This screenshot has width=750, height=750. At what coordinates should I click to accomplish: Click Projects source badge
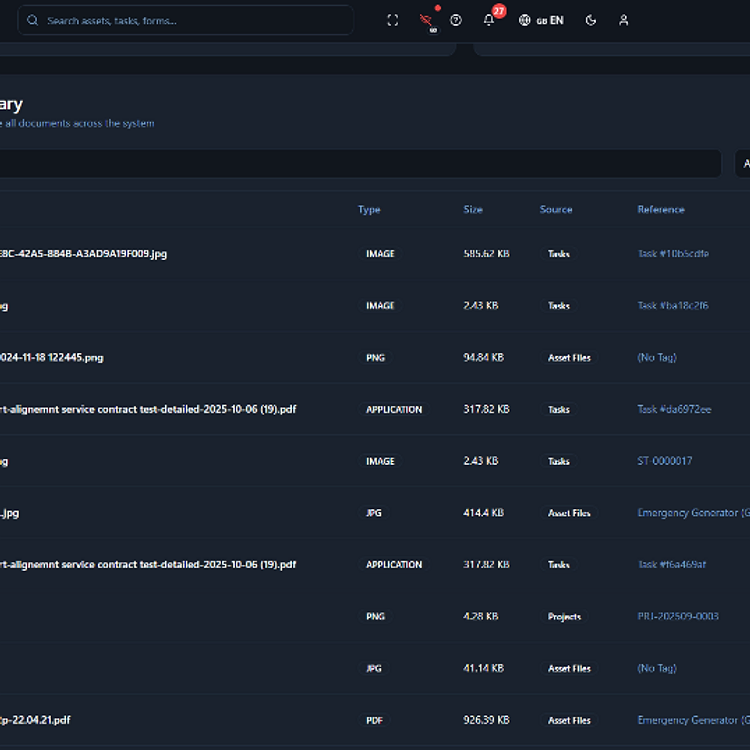click(564, 616)
